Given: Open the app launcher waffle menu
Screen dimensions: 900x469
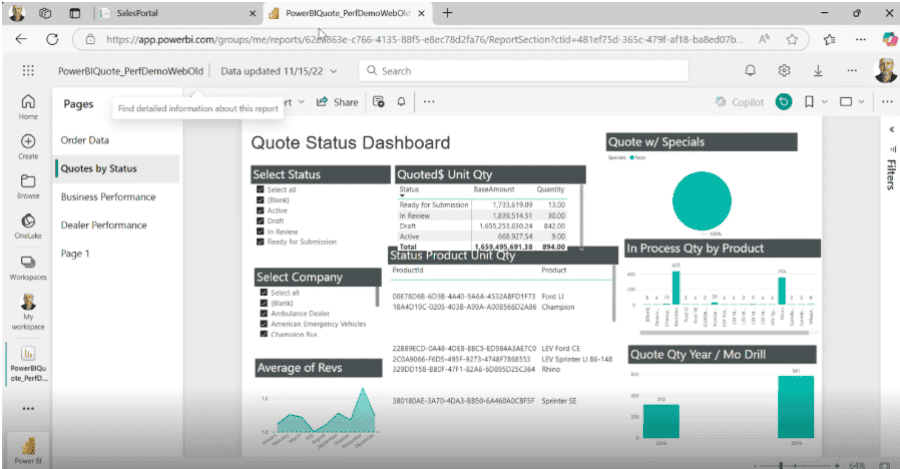Looking at the screenshot, I should [28, 71].
